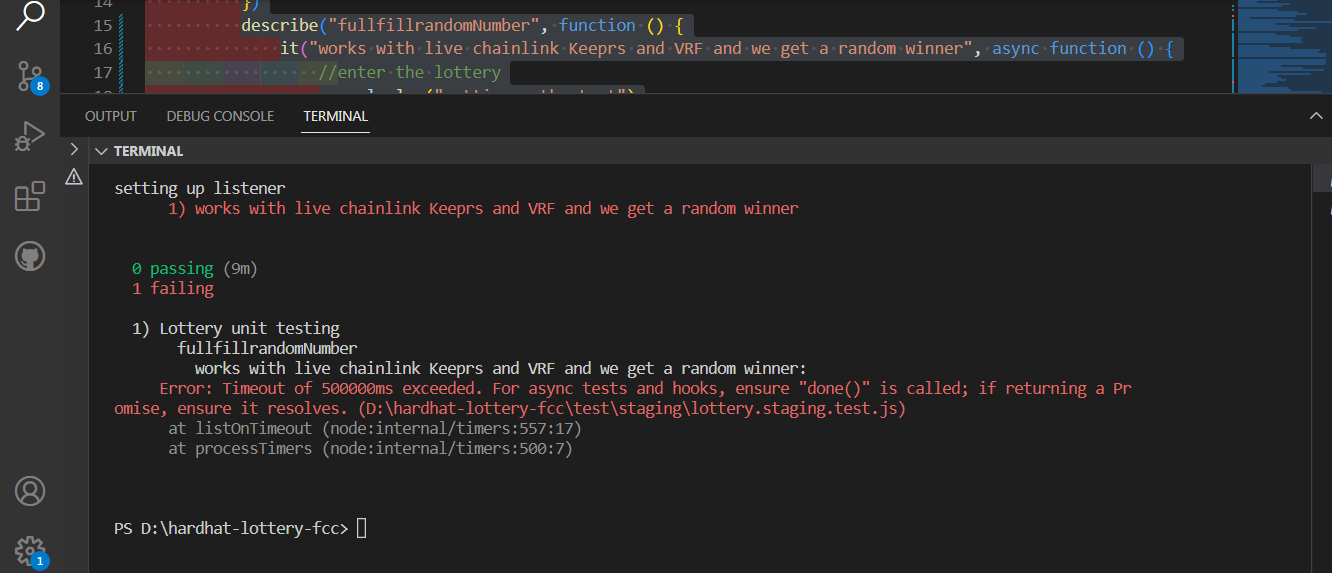Click 'fullfillrandomNumber' line in terminal output
1332x573 pixels.
click(x=267, y=348)
